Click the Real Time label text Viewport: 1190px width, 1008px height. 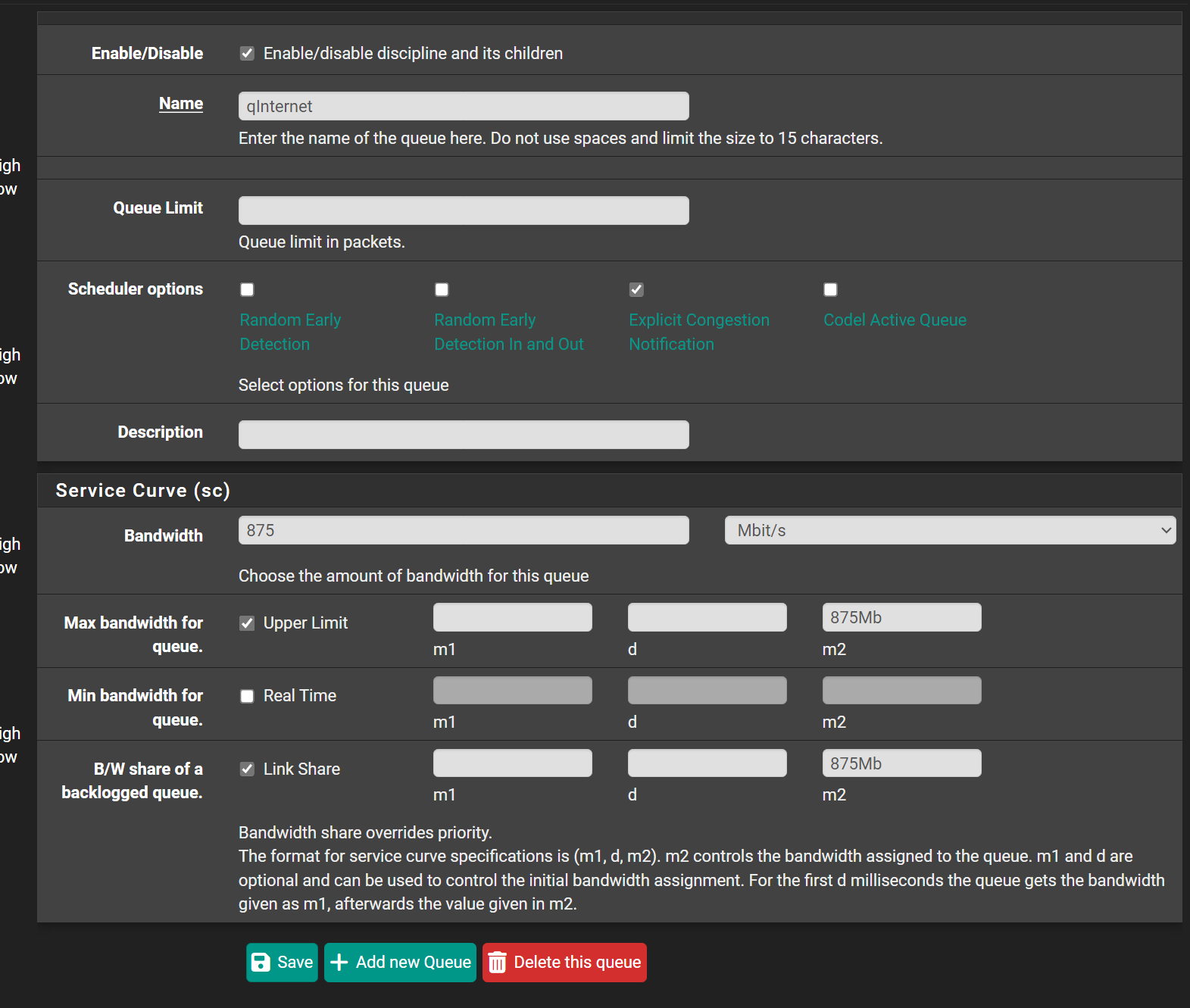coord(300,696)
